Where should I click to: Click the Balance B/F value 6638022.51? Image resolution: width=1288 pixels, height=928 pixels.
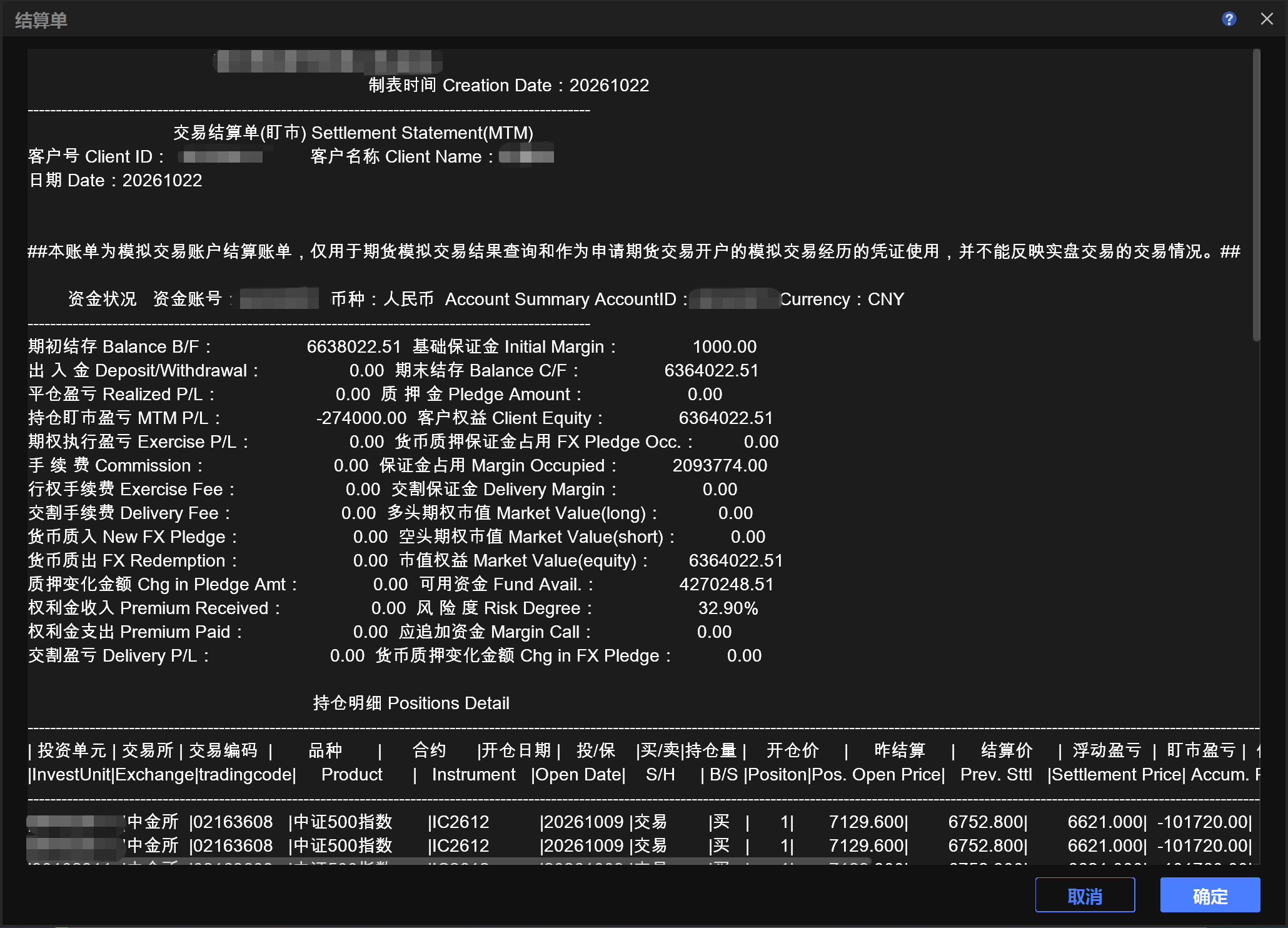[353, 346]
